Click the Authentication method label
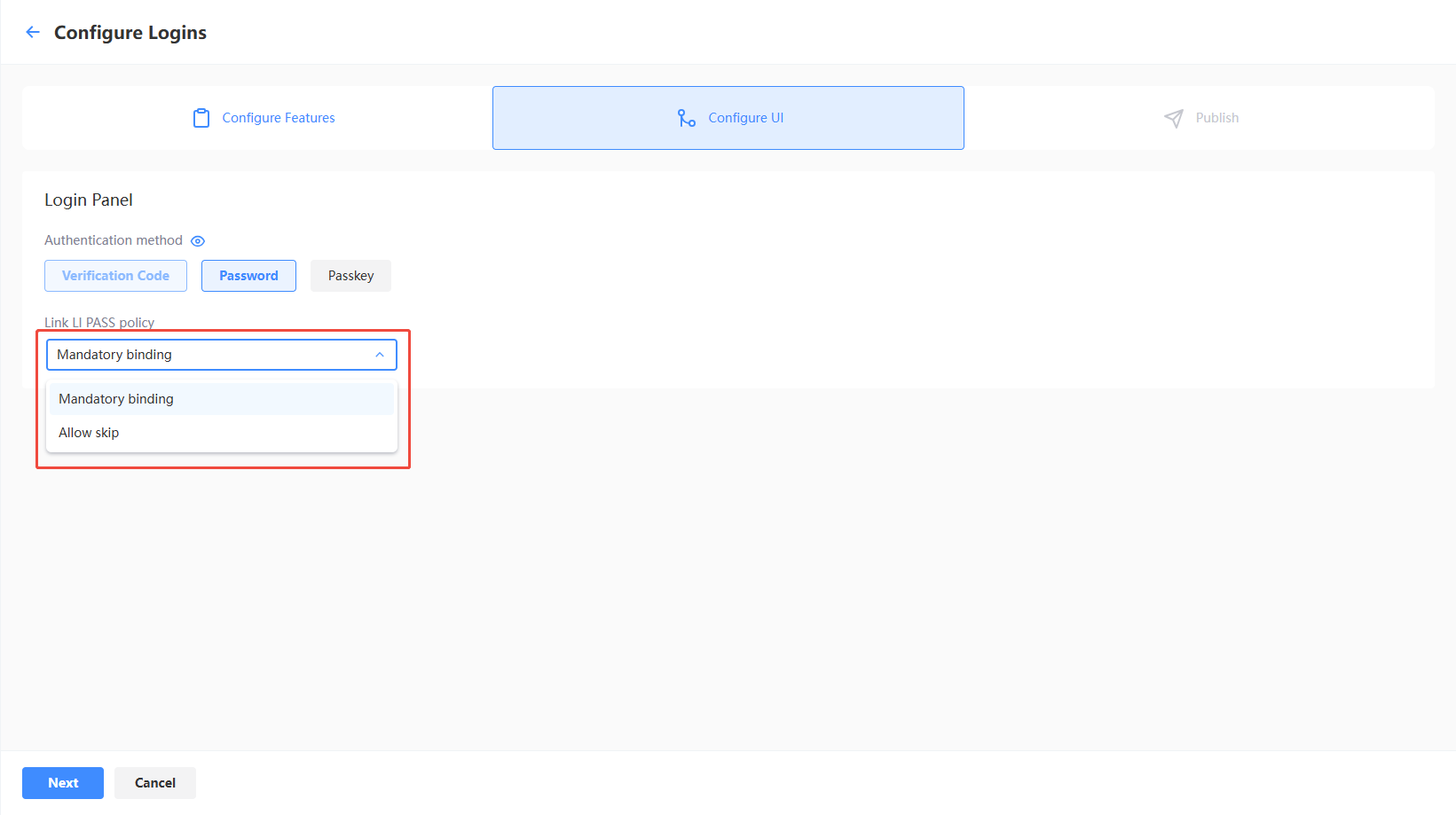The height and width of the screenshot is (815, 1456). [x=114, y=240]
